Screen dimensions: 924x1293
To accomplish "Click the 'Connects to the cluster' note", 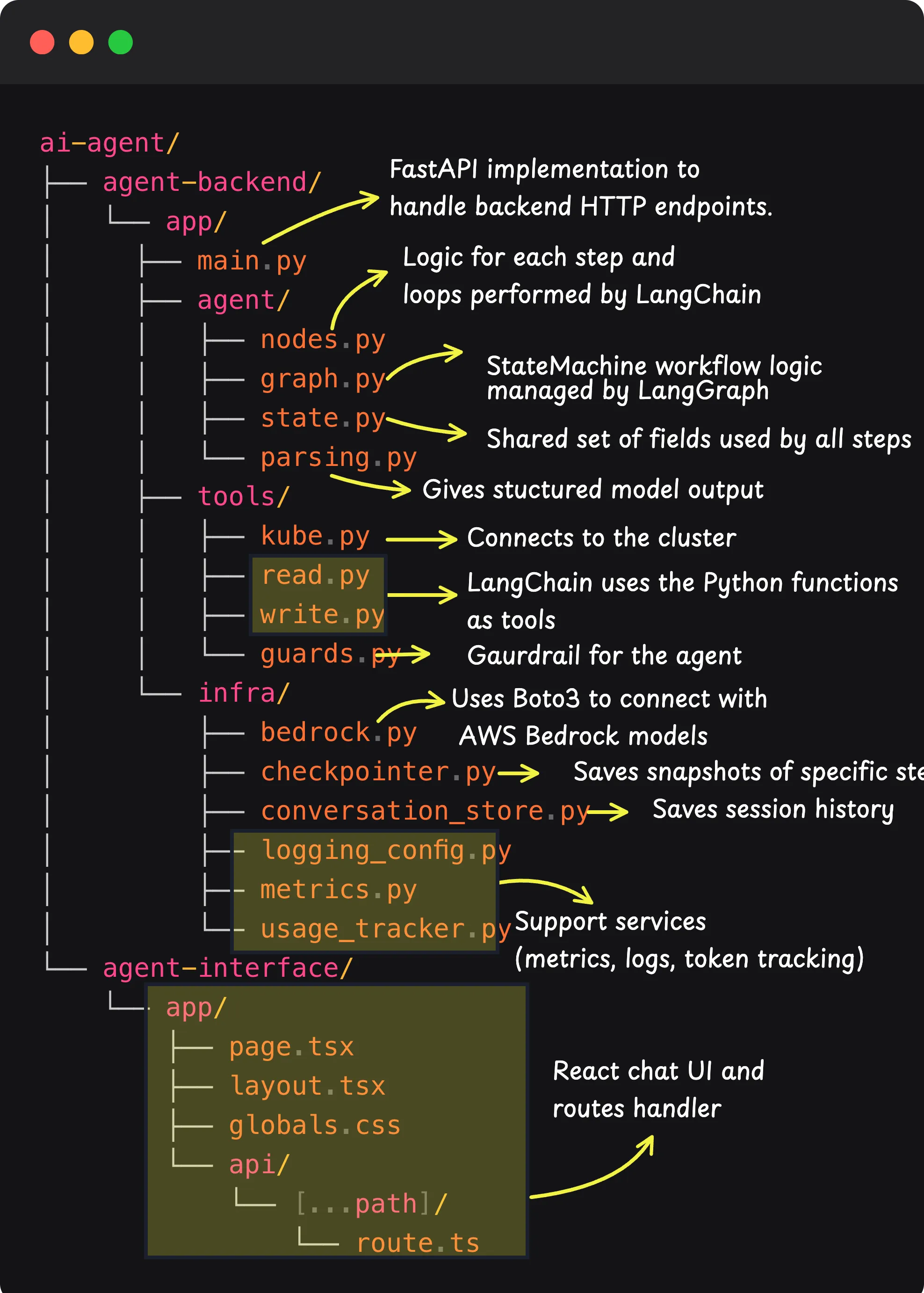I will pos(601,538).
